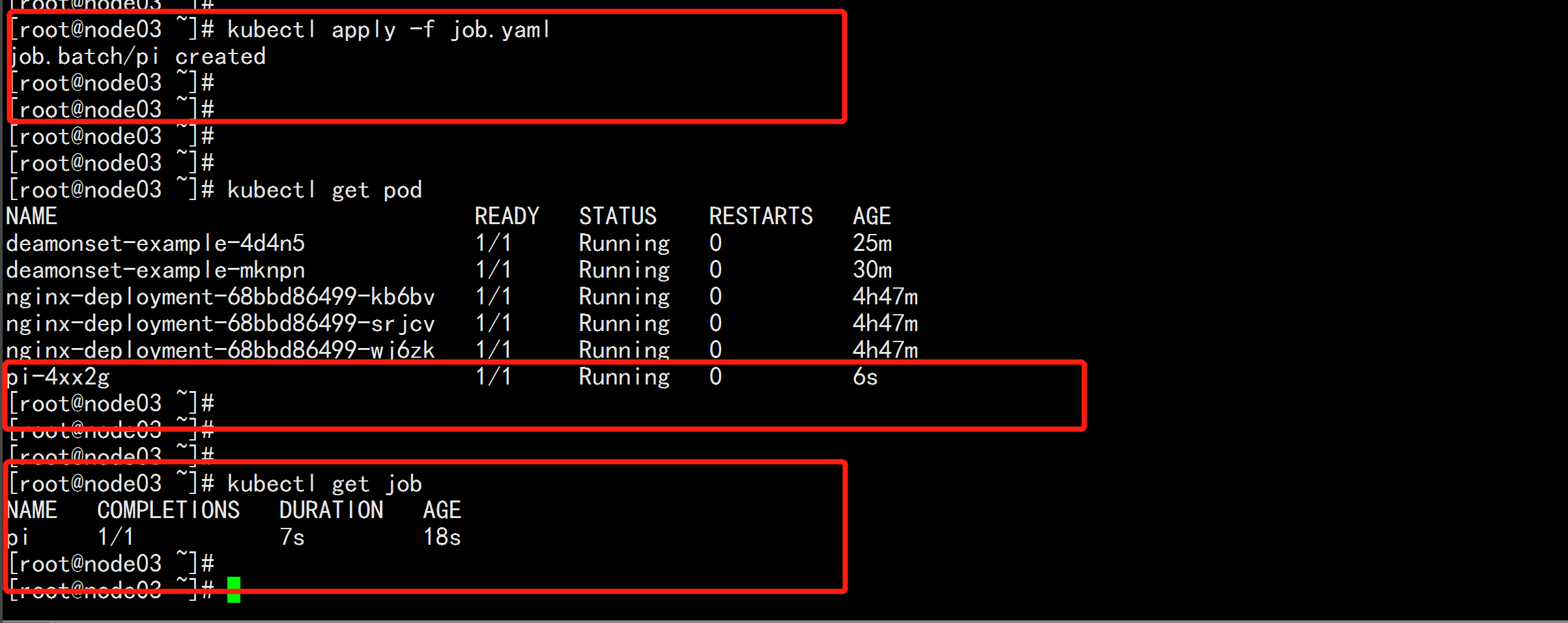Screen dimensions: 1568x623
Task: Click the 25m age value
Action: pyautogui.click(x=872, y=244)
